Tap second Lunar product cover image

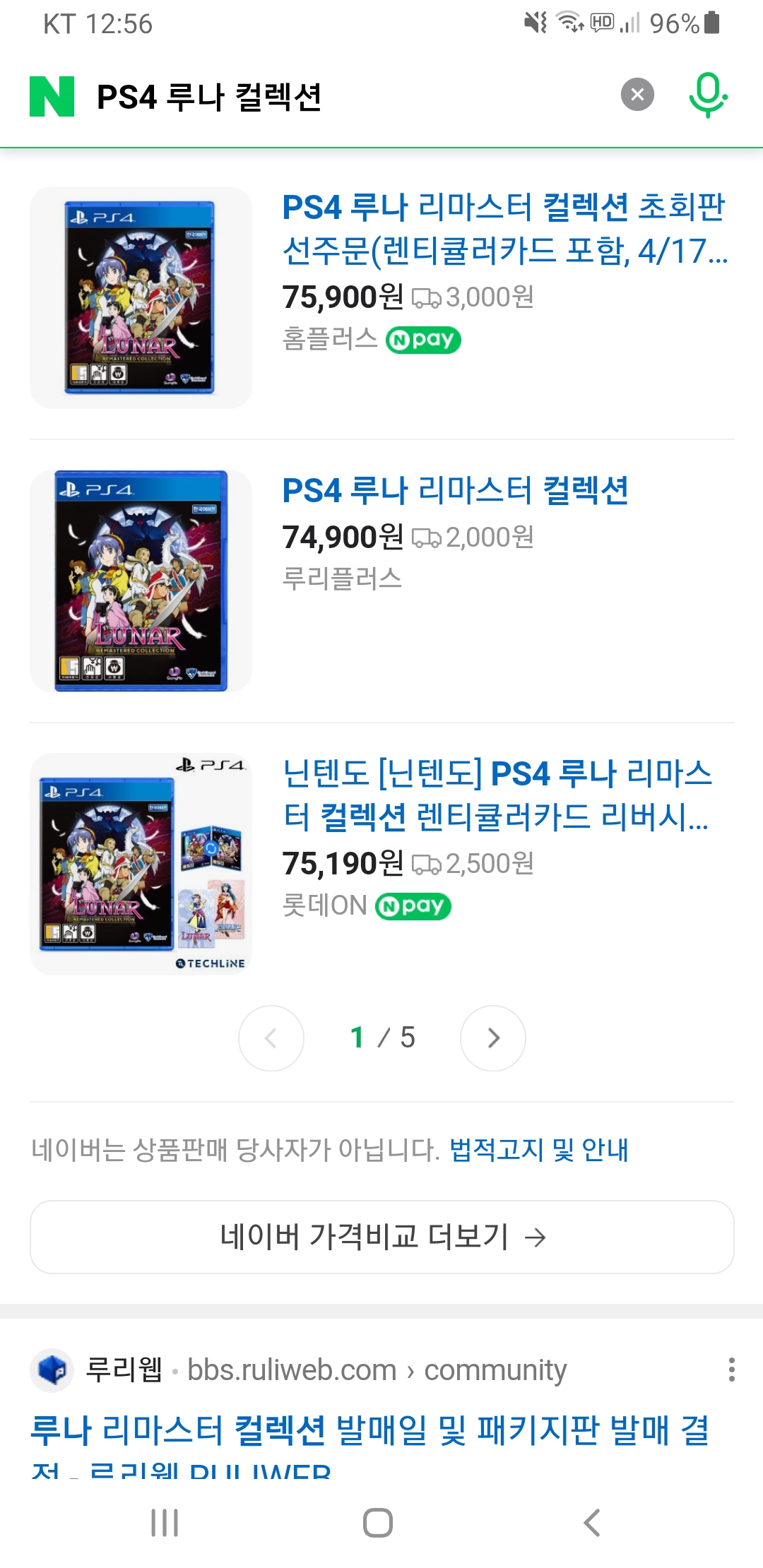[x=141, y=580]
